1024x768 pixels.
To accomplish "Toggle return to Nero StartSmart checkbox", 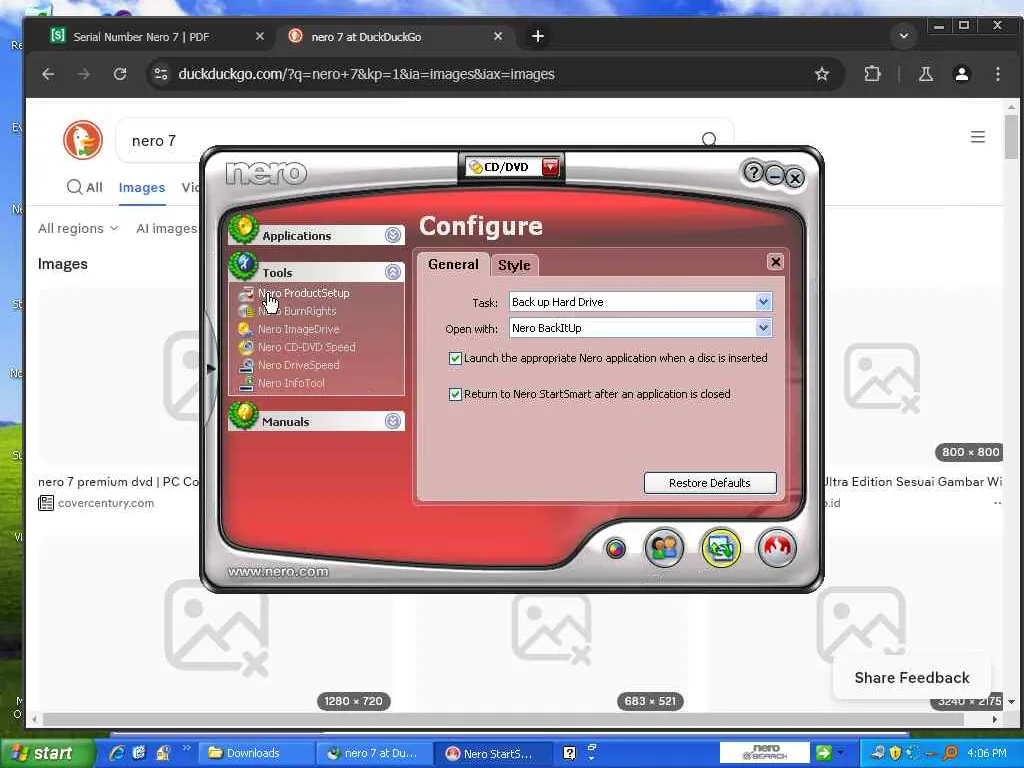I will coord(455,394).
